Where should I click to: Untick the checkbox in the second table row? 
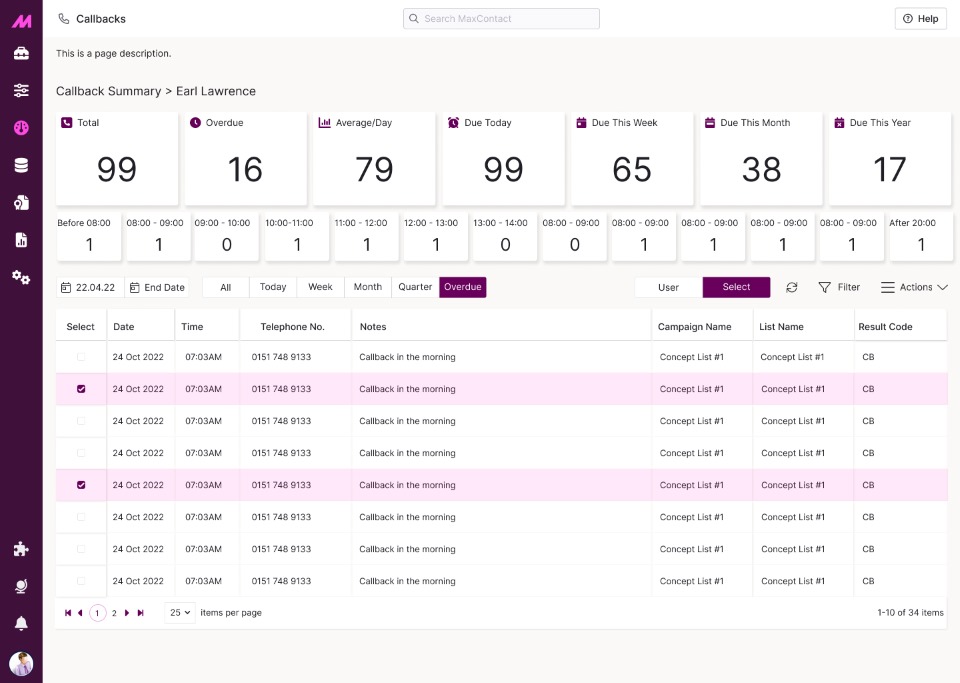(x=81, y=389)
